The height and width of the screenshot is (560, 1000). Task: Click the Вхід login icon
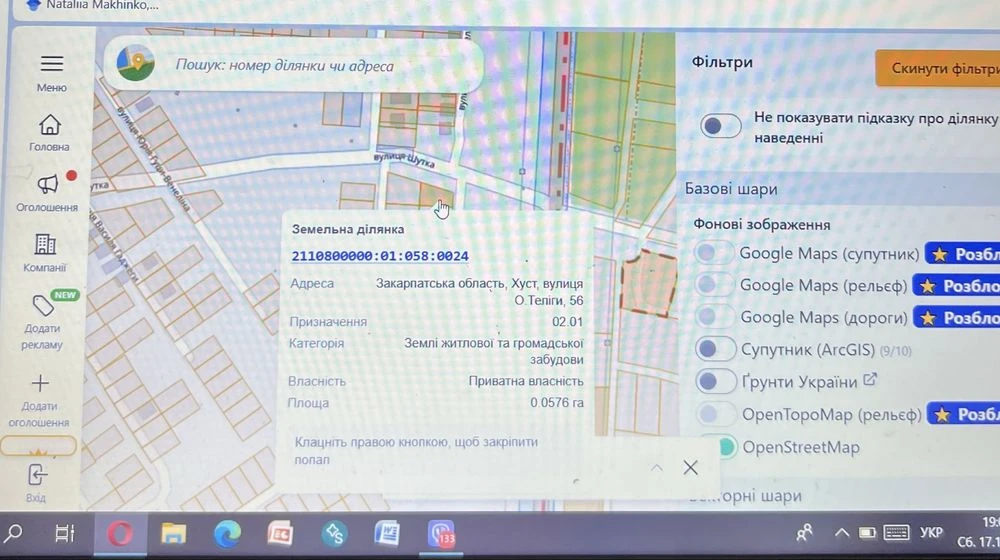36,475
